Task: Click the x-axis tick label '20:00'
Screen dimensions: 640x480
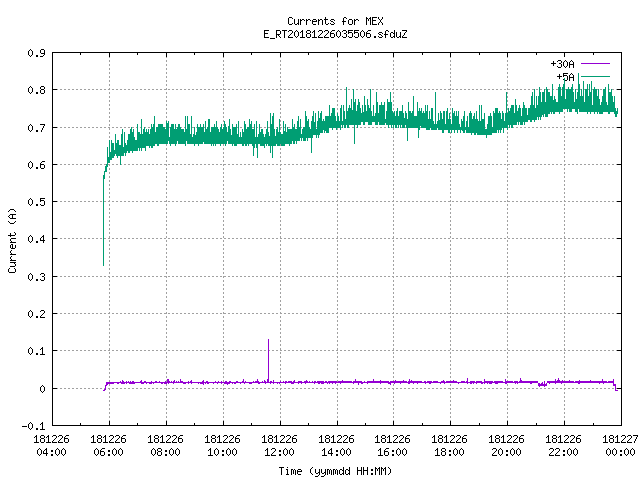Action: (507, 452)
